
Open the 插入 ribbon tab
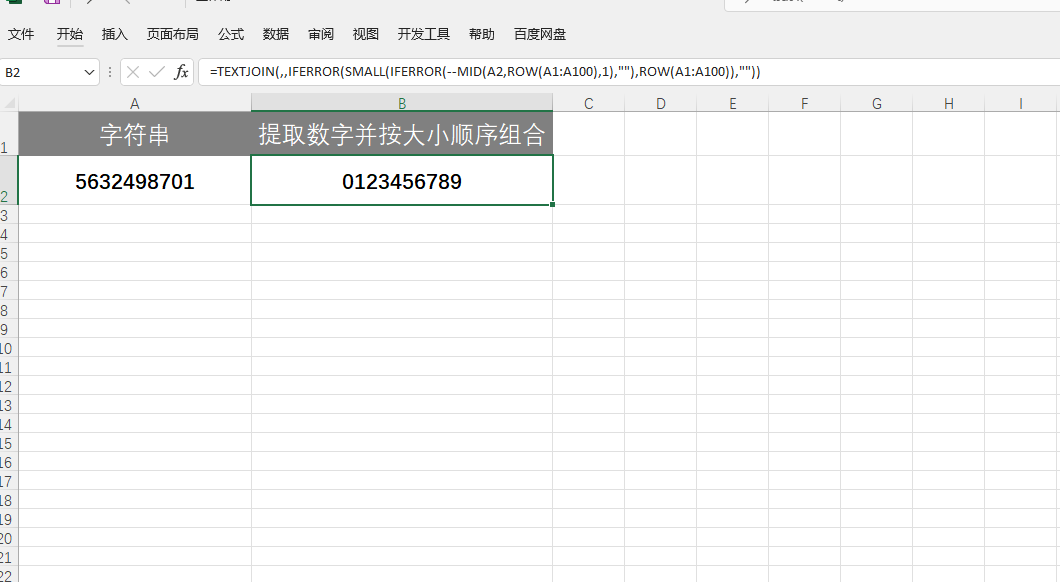coord(114,34)
